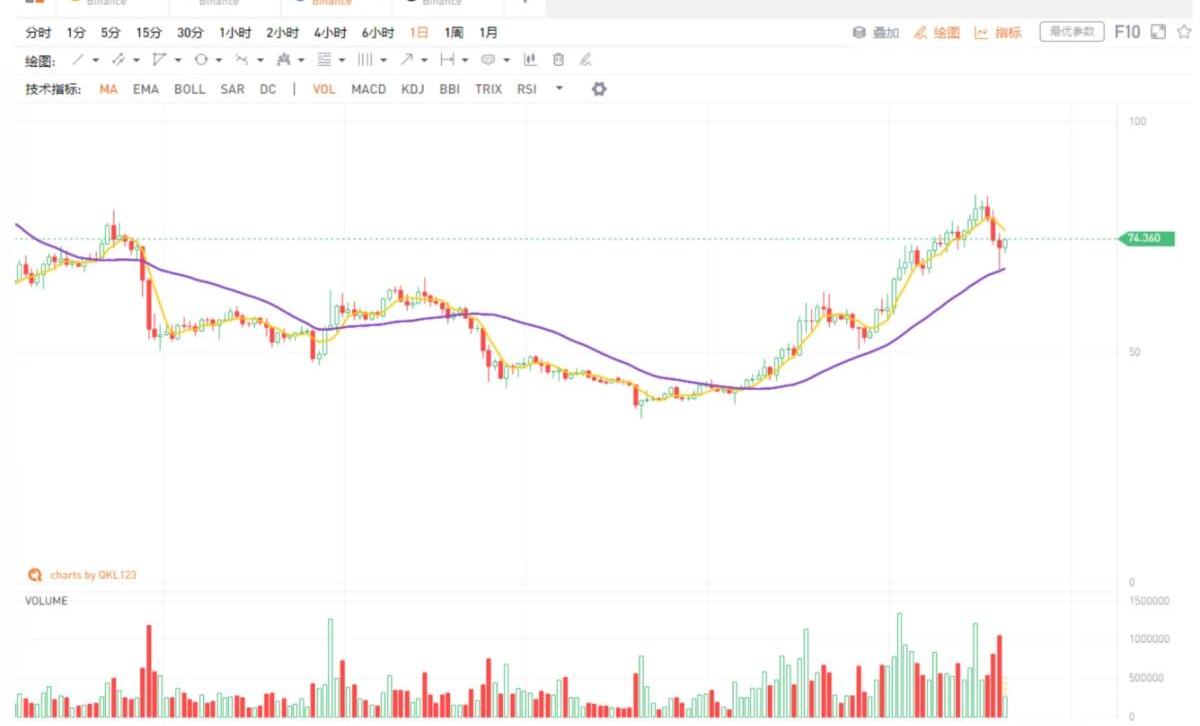
Task: Click the 最优参数 button
Action: click(x=1072, y=32)
